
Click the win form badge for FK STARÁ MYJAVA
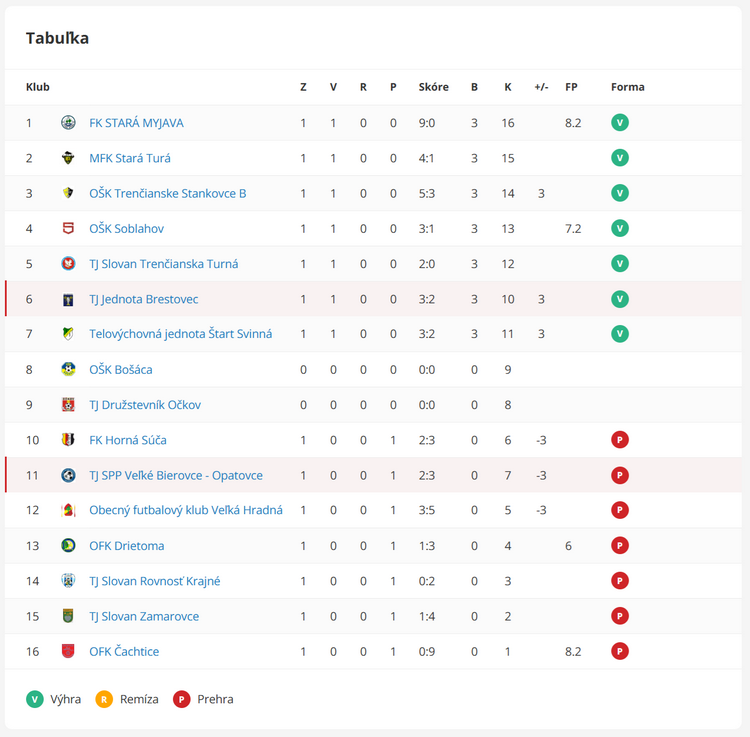[x=620, y=123]
